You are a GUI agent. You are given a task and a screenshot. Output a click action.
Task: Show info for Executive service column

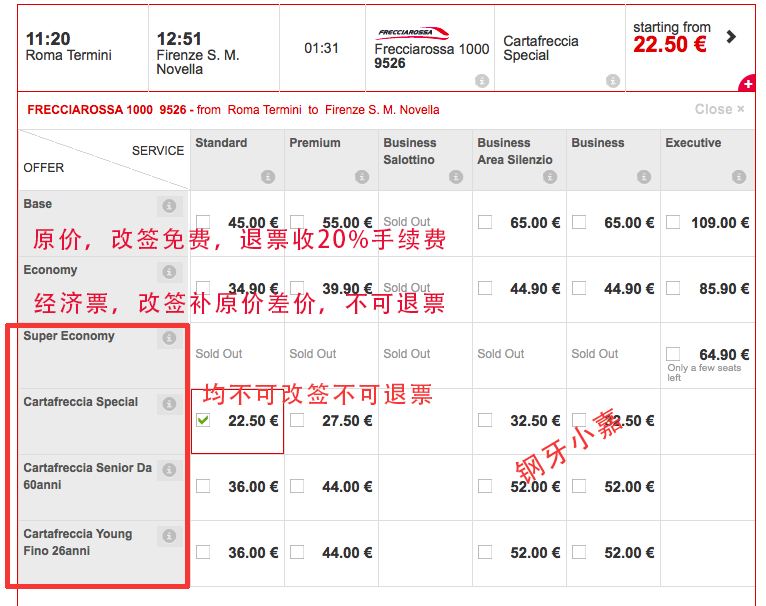tap(739, 177)
